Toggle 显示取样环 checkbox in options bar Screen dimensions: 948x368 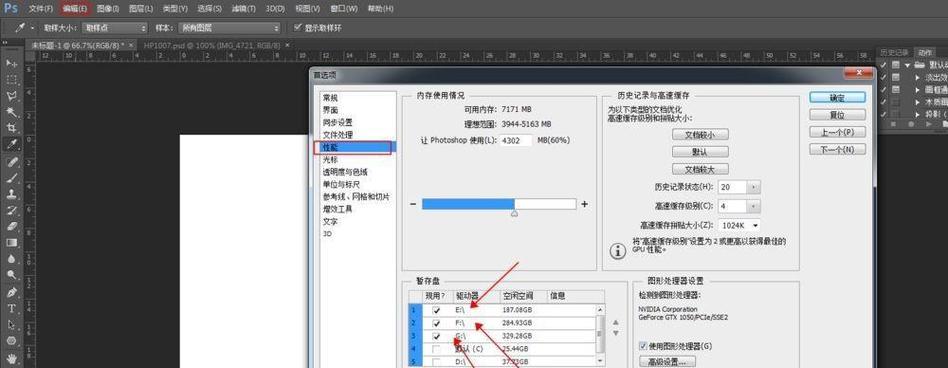pyautogui.click(x=297, y=28)
